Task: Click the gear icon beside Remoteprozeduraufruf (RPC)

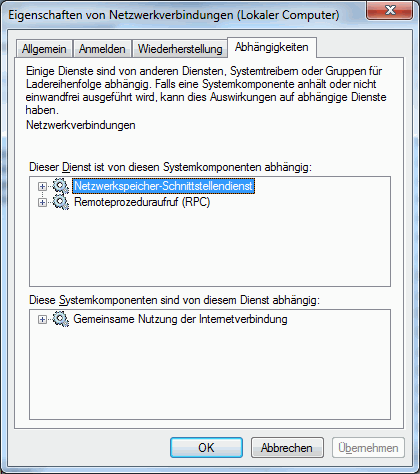Action: [61, 202]
